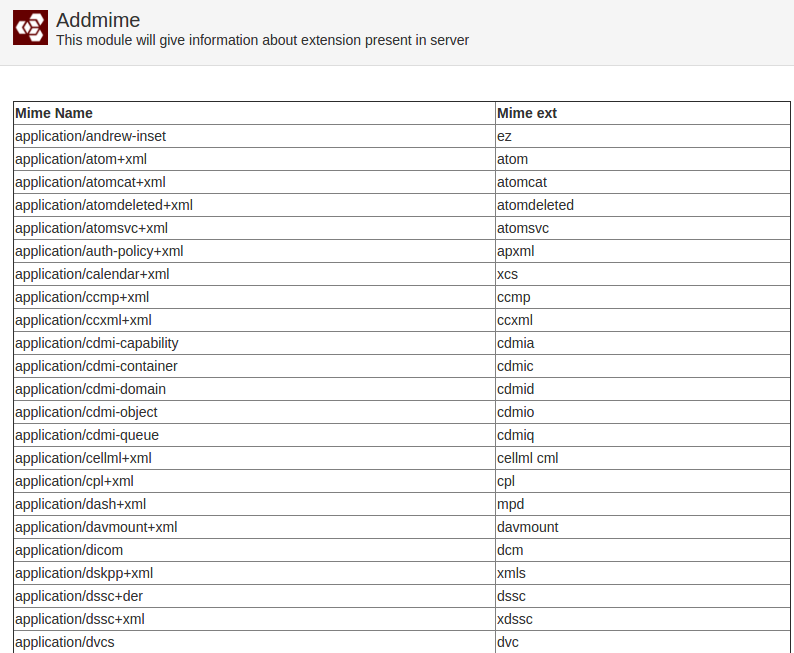Viewport: 794px width, 653px height.
Task: Select the application/atom+xml cell
Action: click(x=254, y=159)
